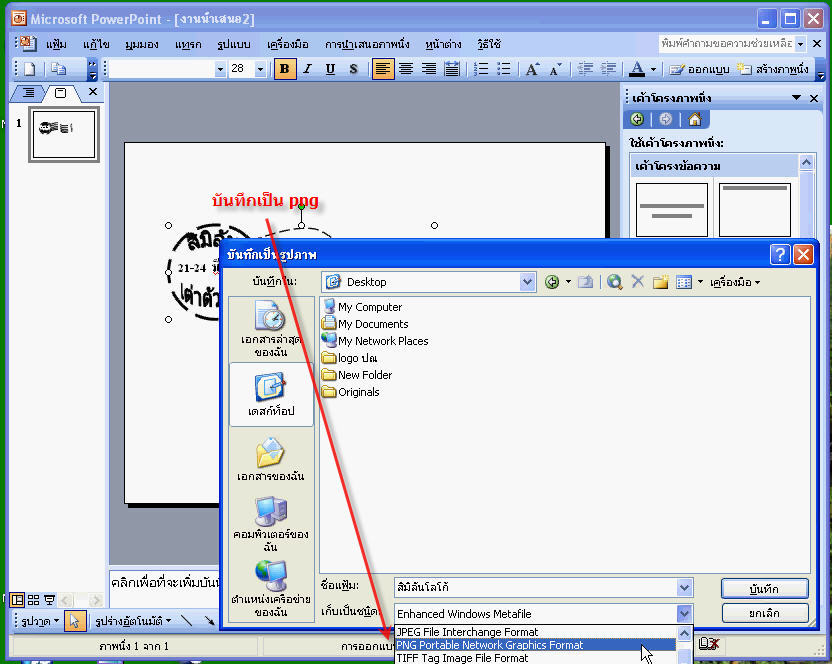Increase the font size
This screenshot has height=664, width=832.
point(532,69)
